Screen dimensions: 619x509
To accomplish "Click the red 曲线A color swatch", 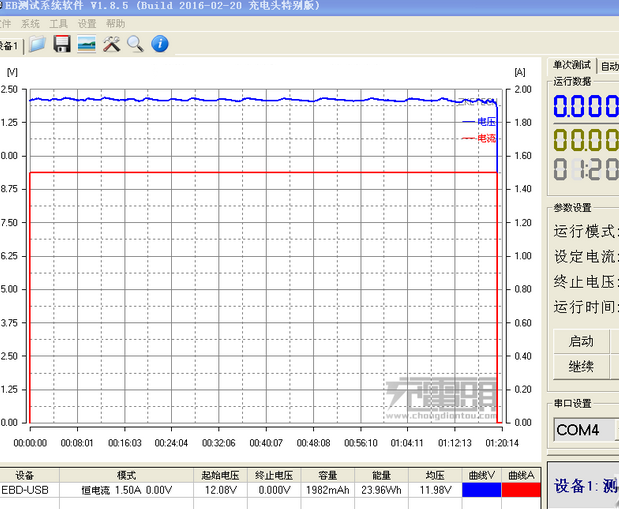I will tap(521, 490).
